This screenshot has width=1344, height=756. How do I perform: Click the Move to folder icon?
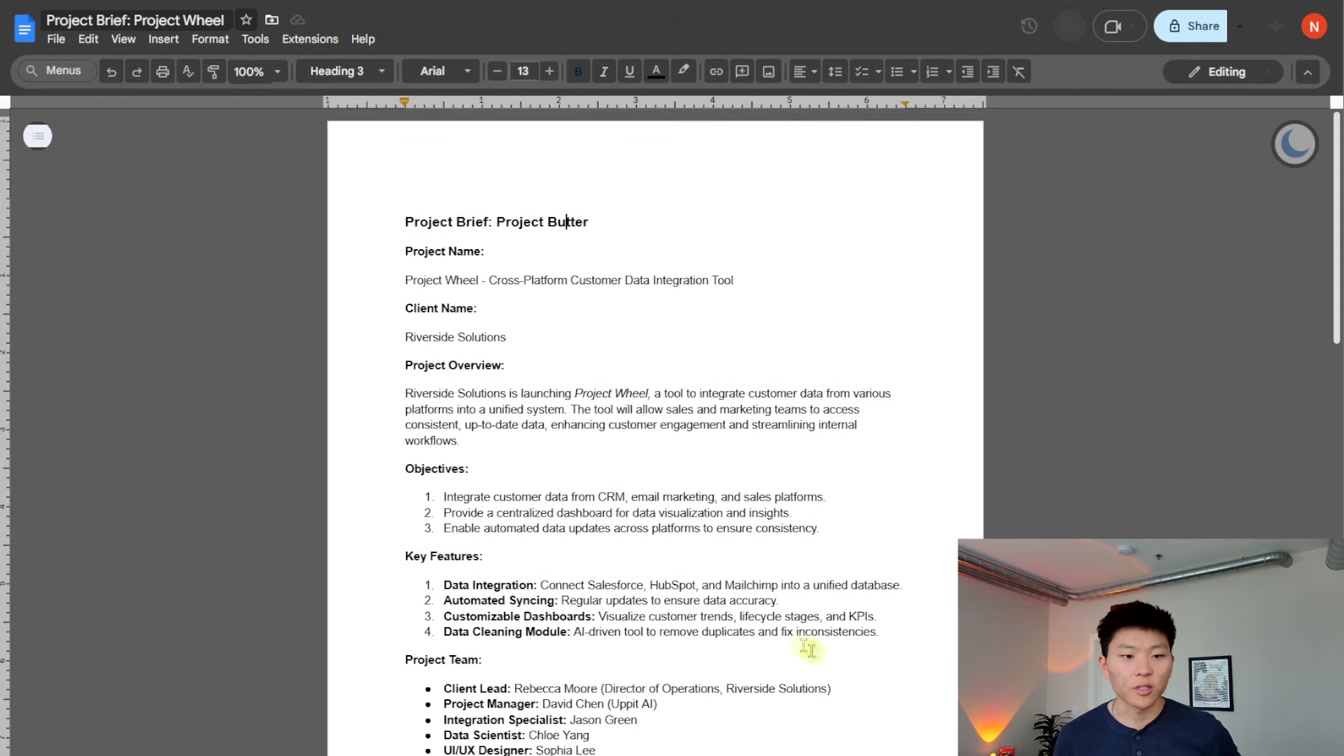pyautogui.click(x=272, y=20)
